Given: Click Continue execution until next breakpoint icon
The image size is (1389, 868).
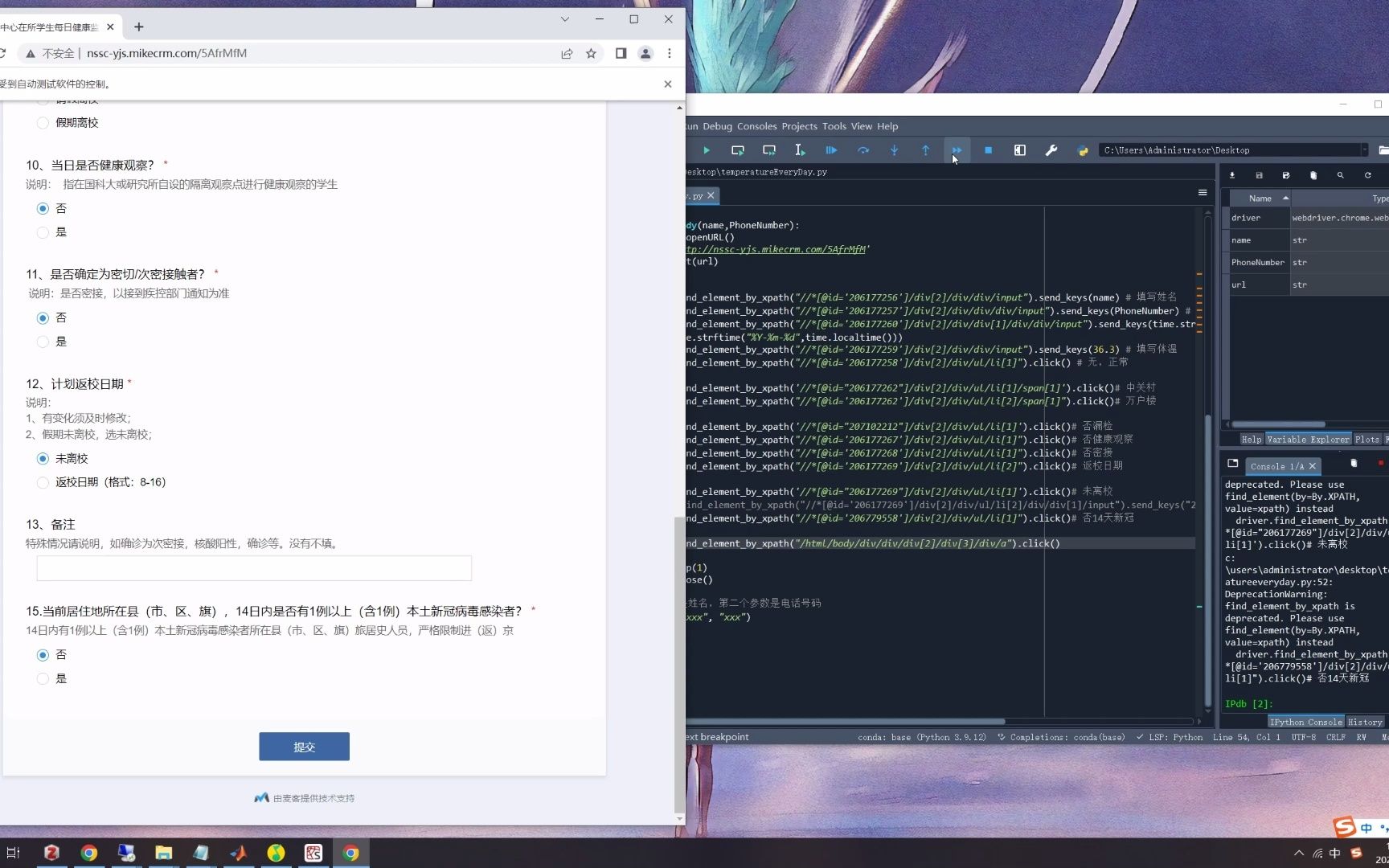Looking at the screenshot, I should pos(957,150).
